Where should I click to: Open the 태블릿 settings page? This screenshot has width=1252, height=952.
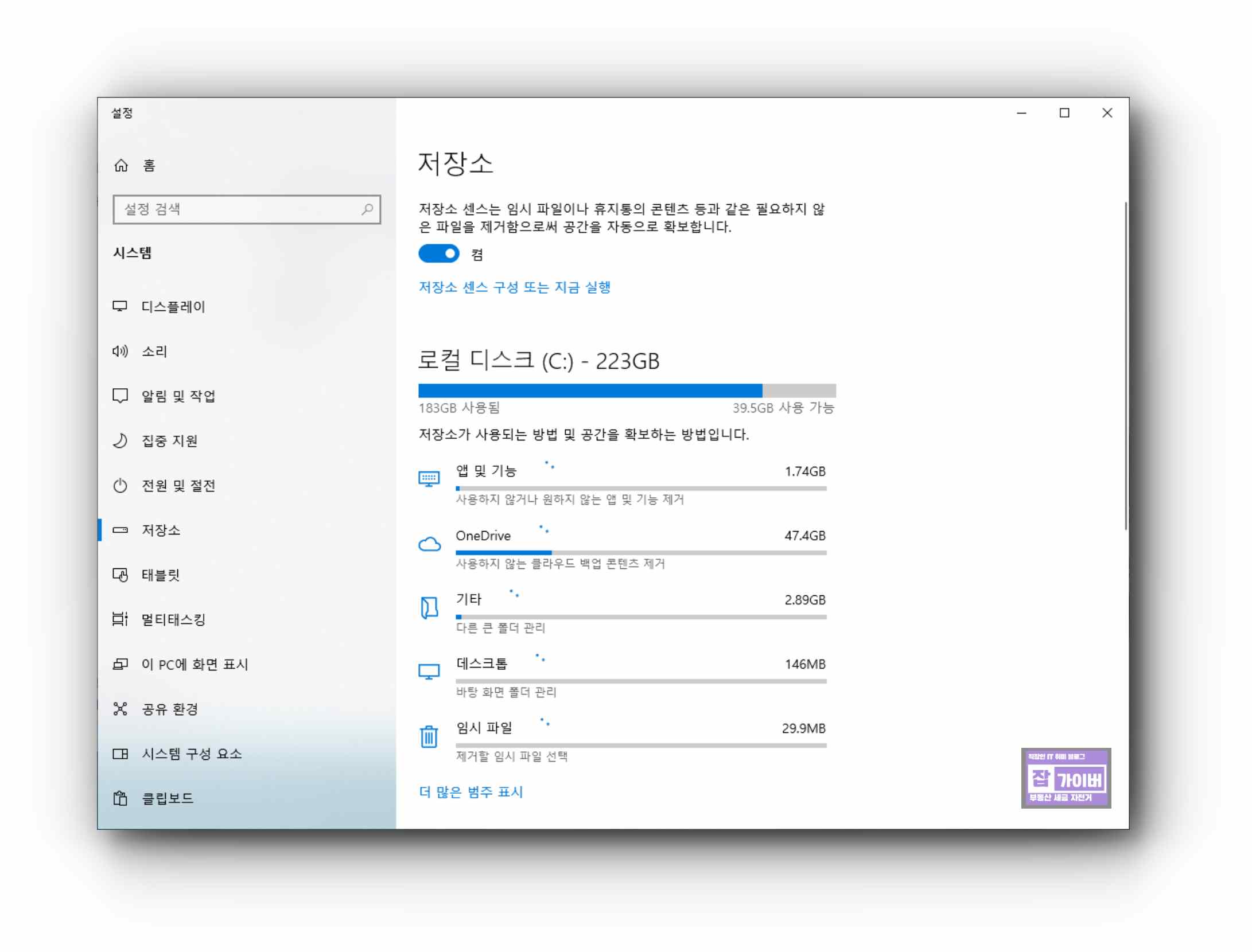pyautogui.click(x=161, y=575)
